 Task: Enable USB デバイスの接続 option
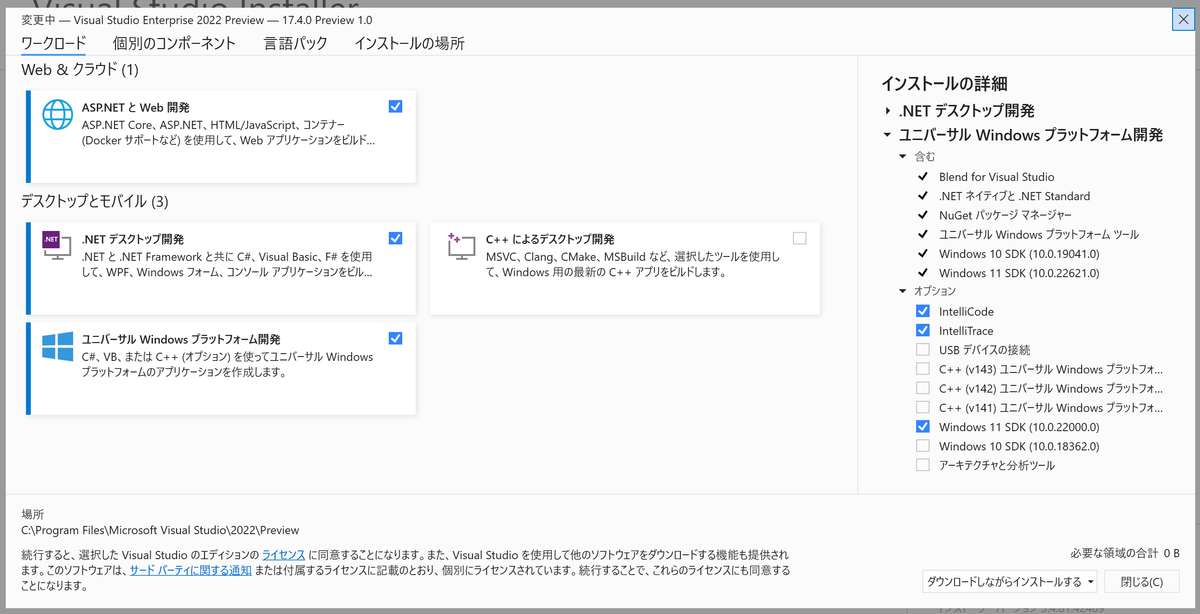pyautogui.click(x=922, y=350)
